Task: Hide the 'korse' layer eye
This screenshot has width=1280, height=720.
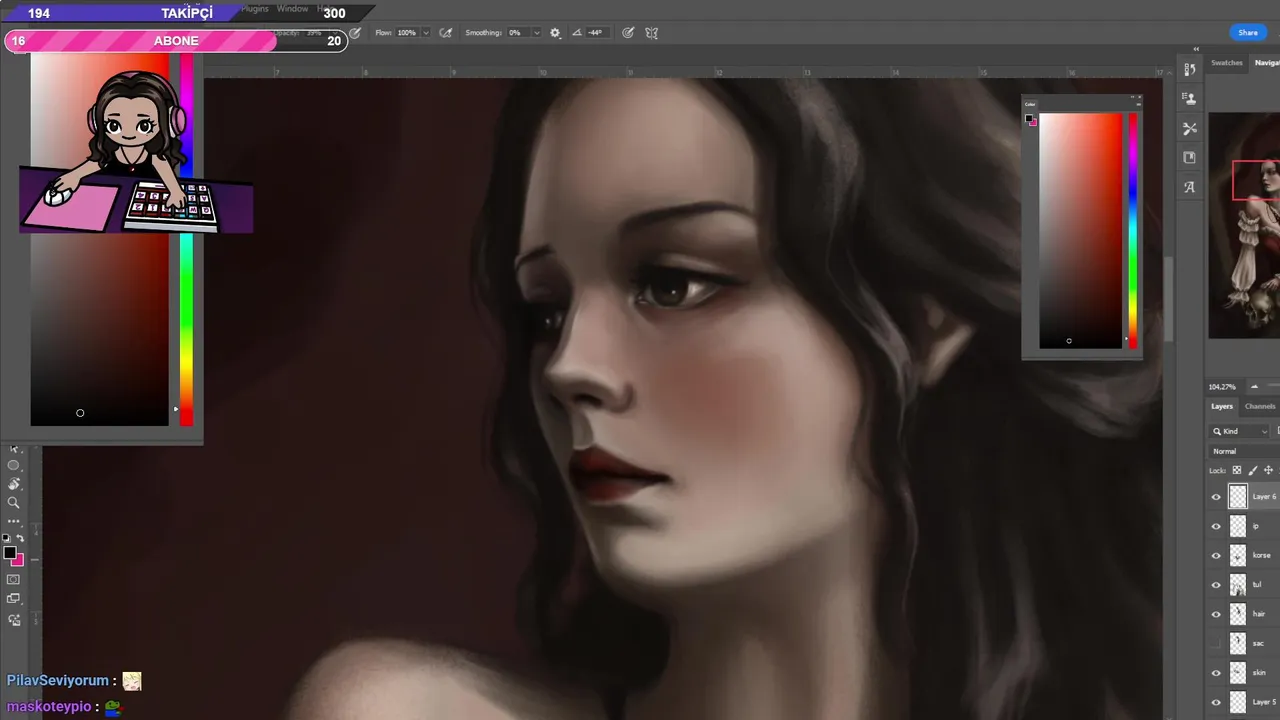Action: coord(1216,556)
